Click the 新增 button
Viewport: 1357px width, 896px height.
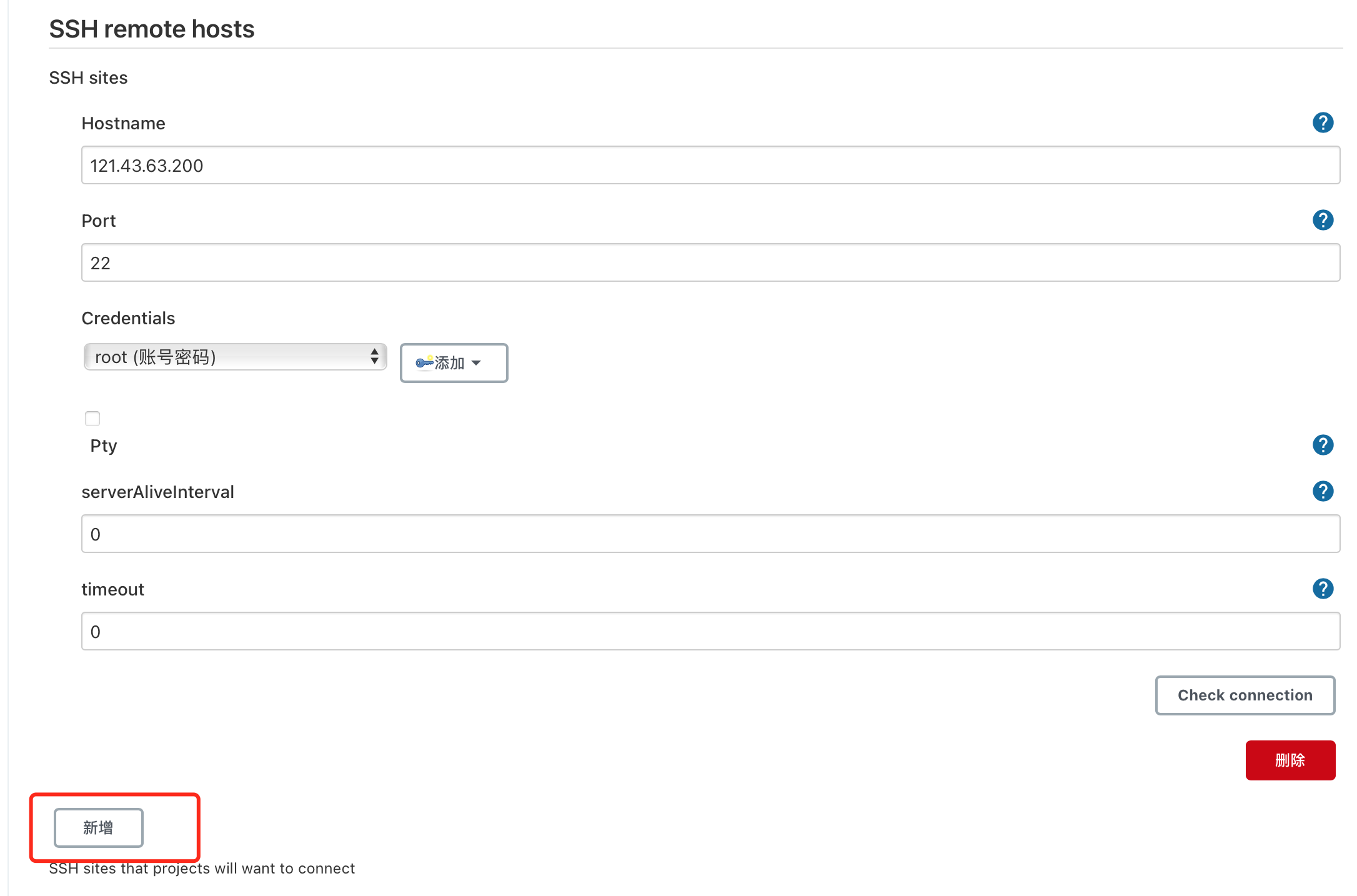(98, 827)
